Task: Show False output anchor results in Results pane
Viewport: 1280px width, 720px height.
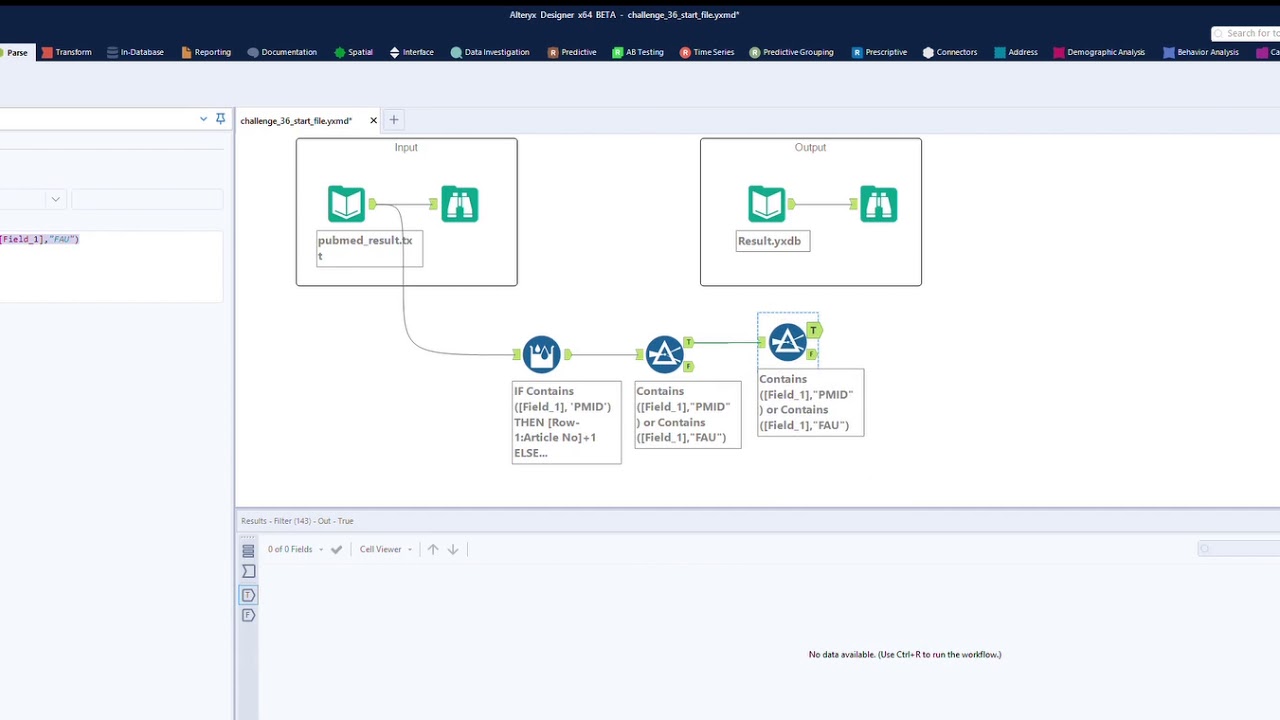Action: pyautogui.click(x=248, y=616)
